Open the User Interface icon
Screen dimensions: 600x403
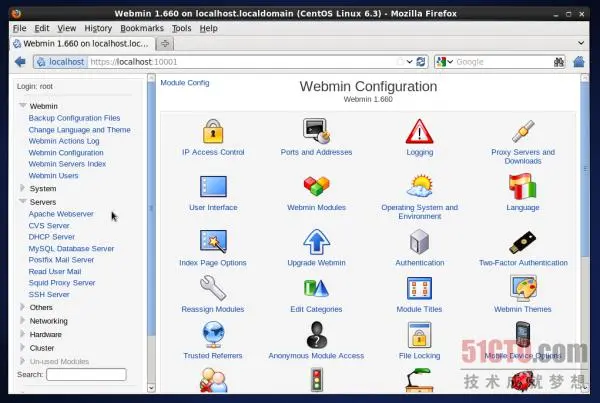point(213,186)
